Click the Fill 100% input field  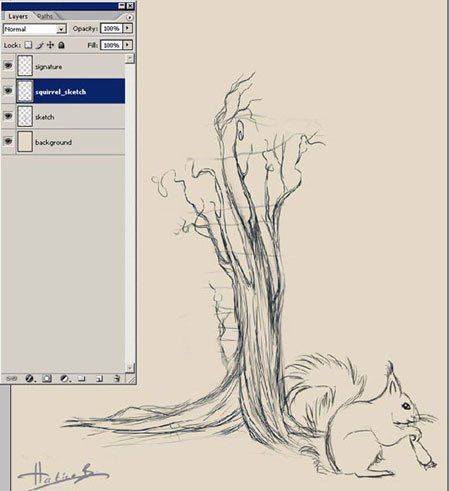pos(111,45)
